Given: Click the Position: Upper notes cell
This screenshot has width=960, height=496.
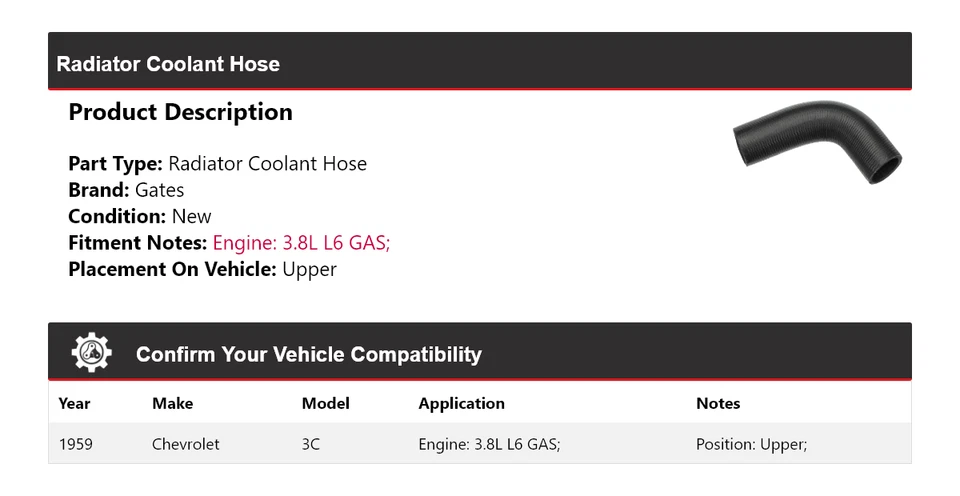Looking at the screenshot, I should tap(751, 444).
